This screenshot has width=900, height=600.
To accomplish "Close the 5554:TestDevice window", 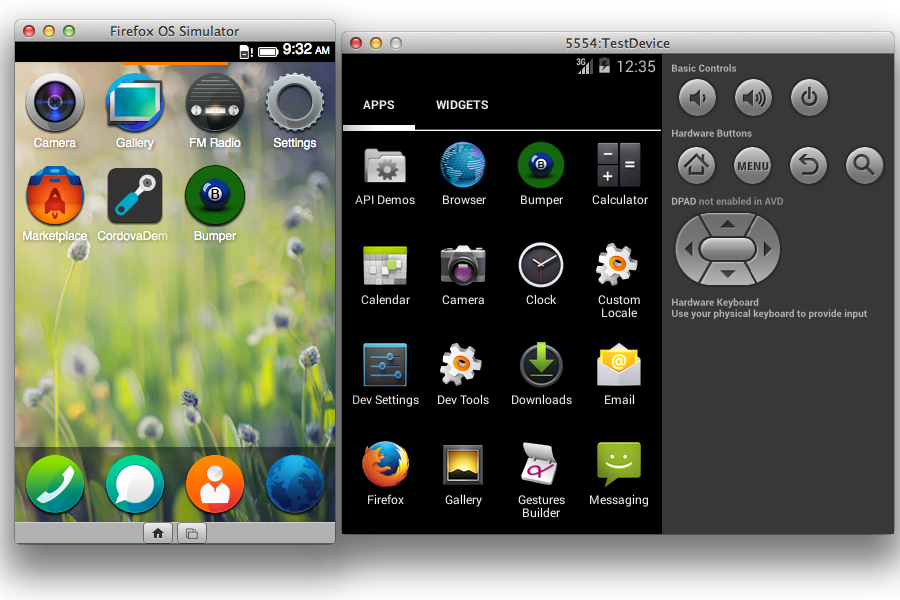I will pos(356,43).
